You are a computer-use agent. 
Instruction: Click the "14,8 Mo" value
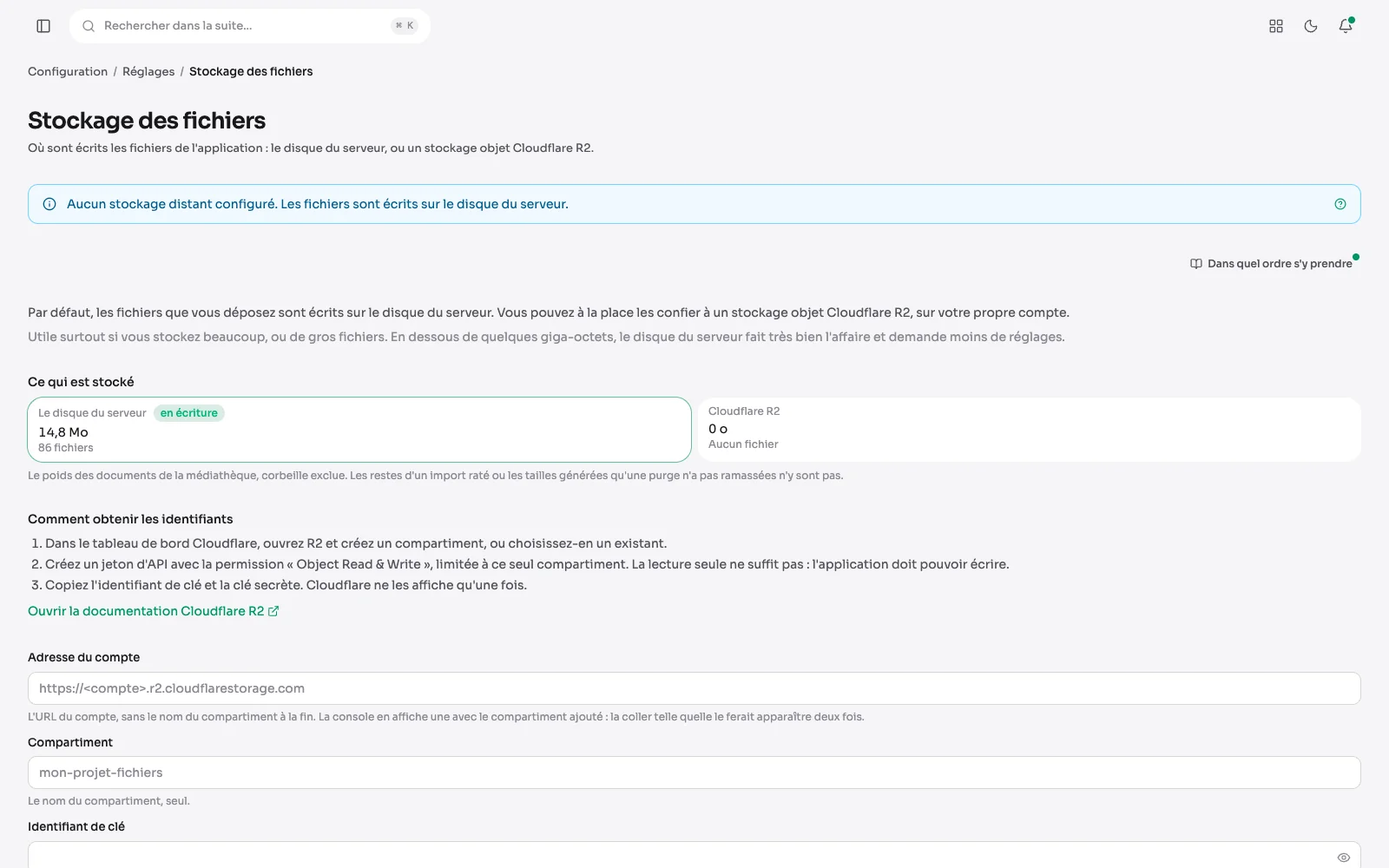63,432
